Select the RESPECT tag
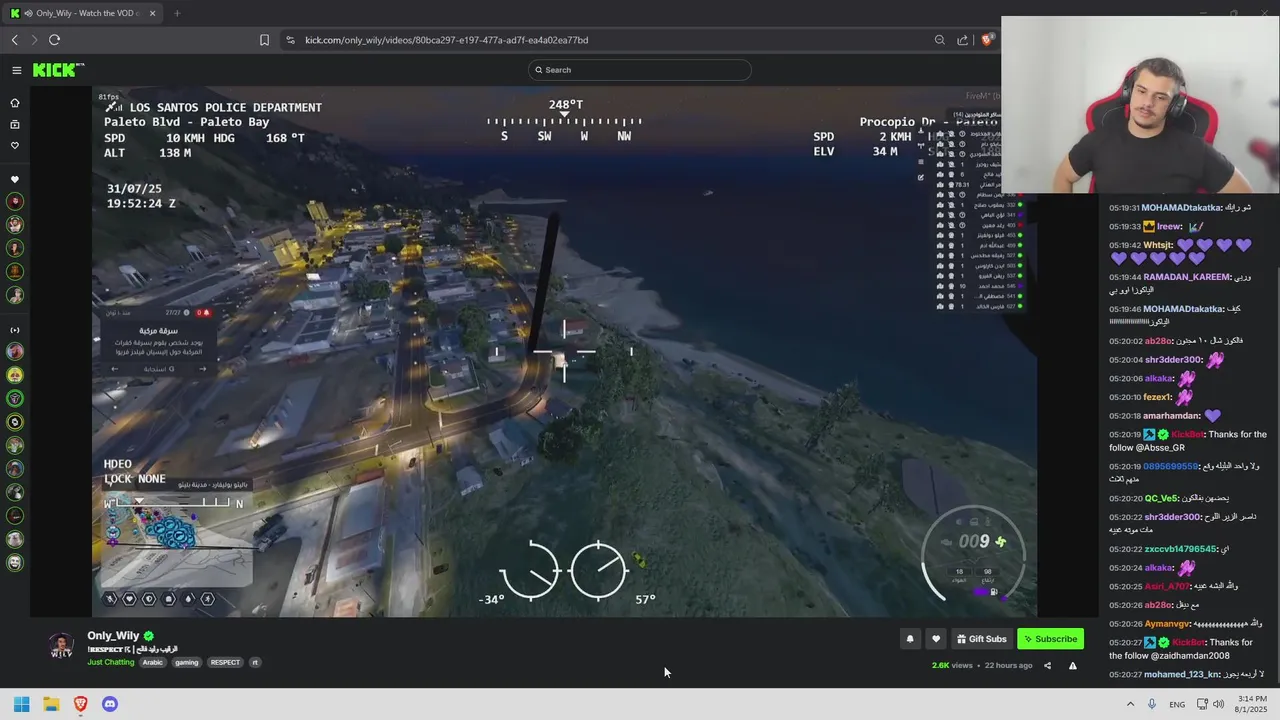 [225, 662]
